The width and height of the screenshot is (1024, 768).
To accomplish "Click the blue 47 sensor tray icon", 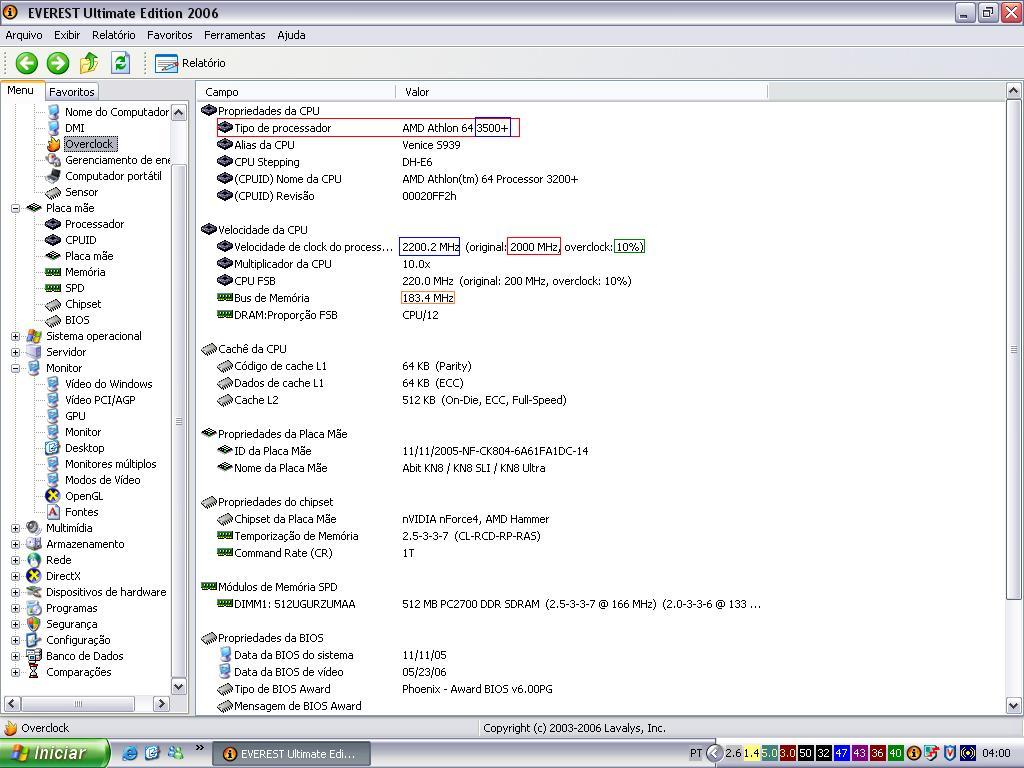I will [x=841, y=754].
